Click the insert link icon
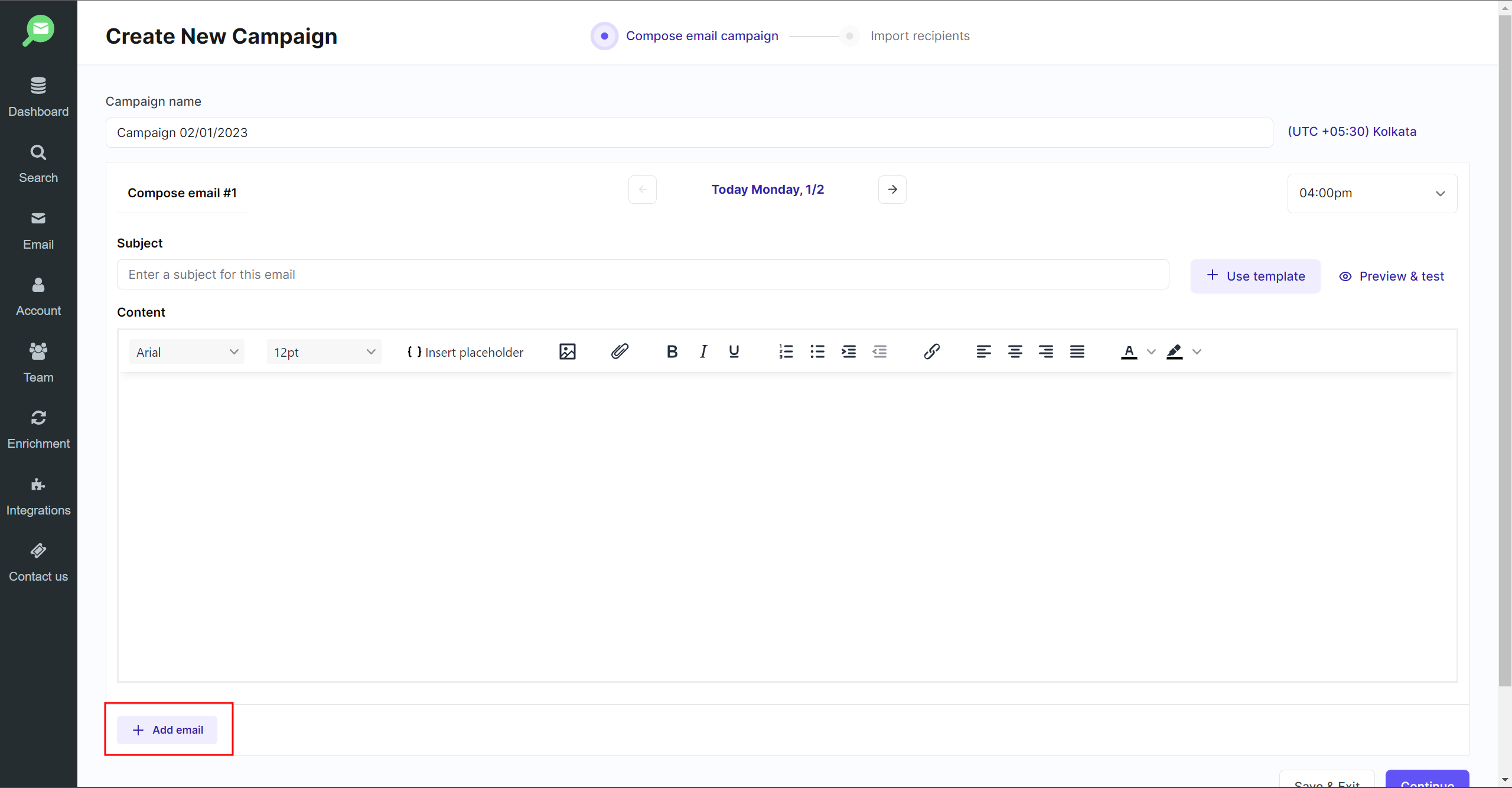The image size is (1512, 788). (931, 352)
